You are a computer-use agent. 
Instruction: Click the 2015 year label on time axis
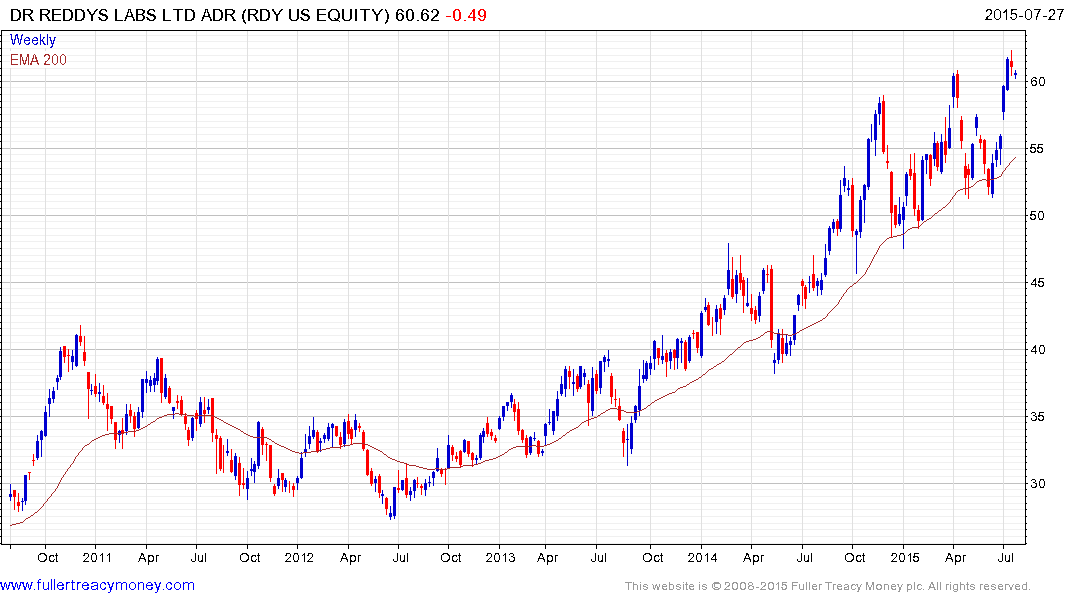(x=905, y=557)
